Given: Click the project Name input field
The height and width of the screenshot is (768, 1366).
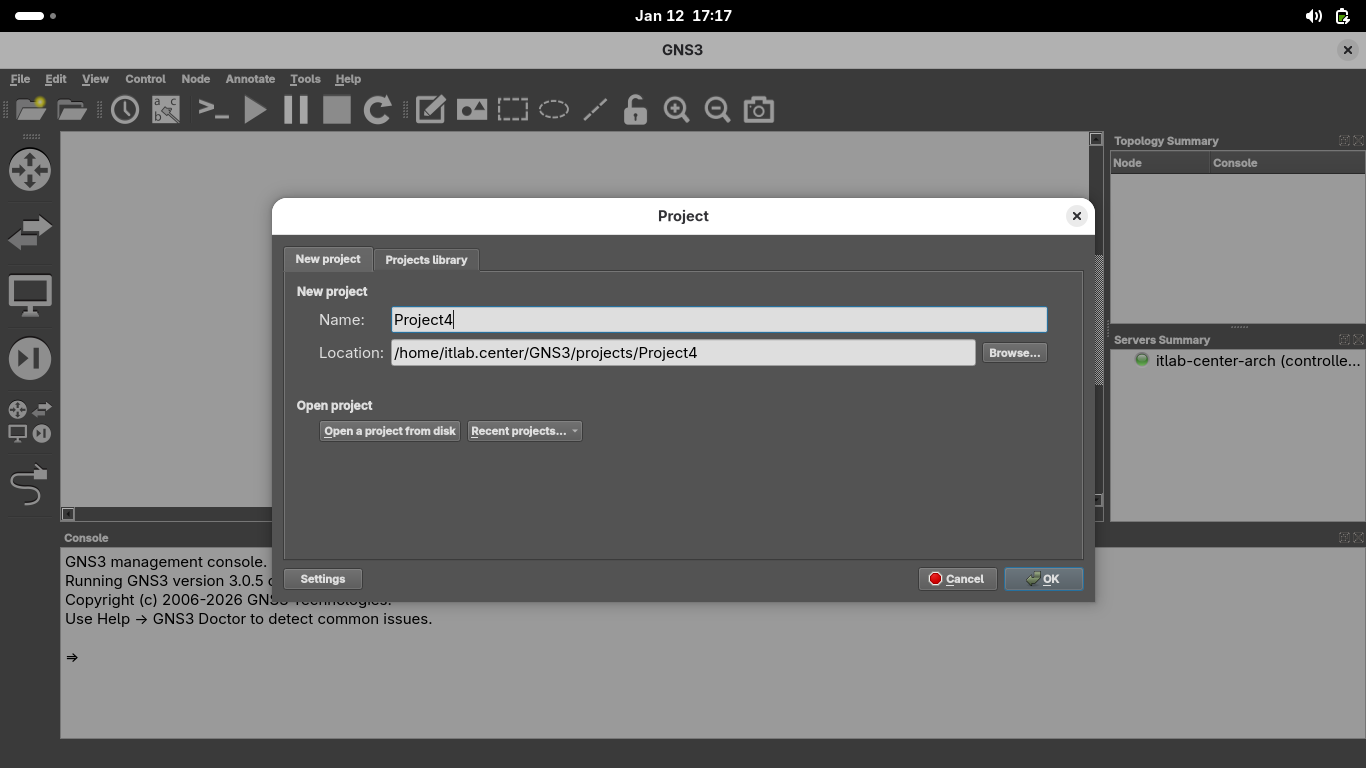Looking at the screenshot, I should [x=718, y=320].
